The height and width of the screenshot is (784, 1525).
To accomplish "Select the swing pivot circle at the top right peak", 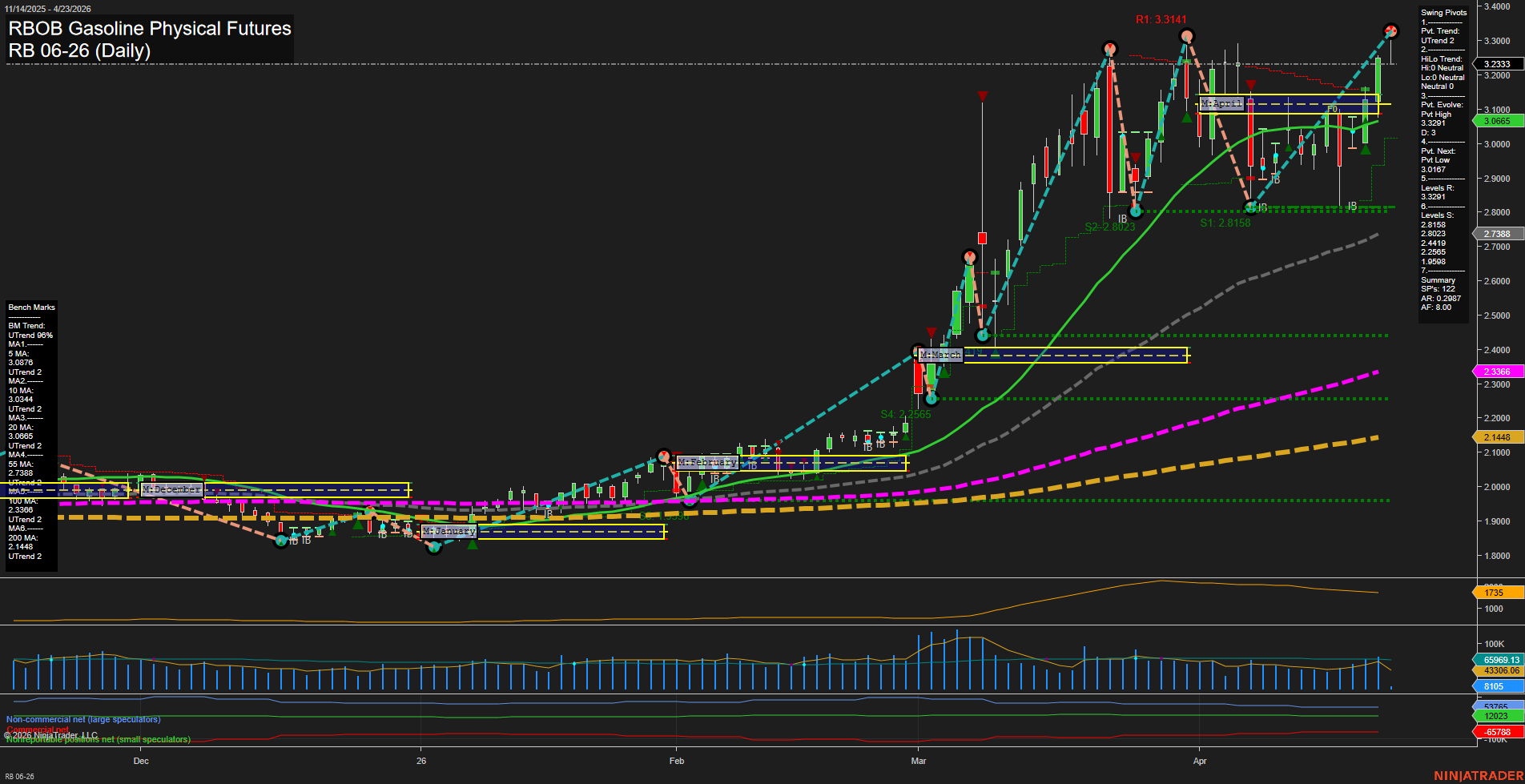I will tap(1392, 31).
